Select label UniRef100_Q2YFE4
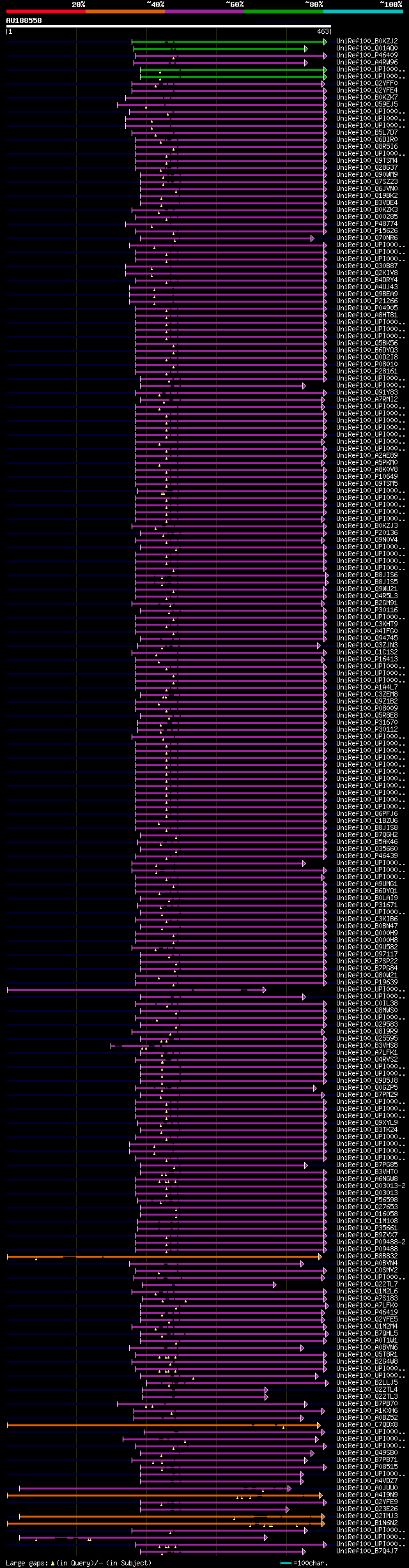409x1568 pixels. (x=367, y=90)
